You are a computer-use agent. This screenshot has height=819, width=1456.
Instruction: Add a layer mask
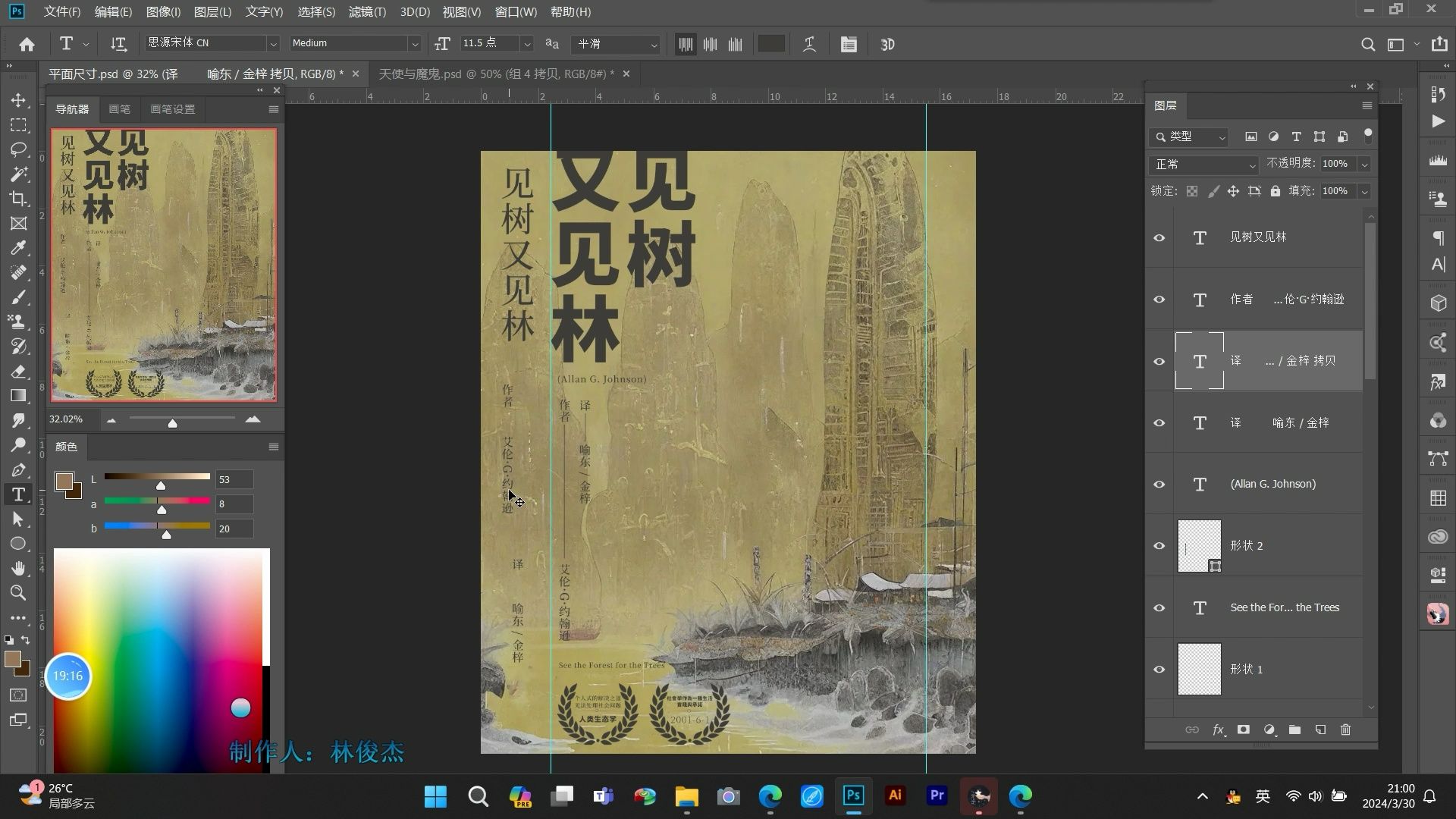pyautogui.click(x=1244, y=730)
